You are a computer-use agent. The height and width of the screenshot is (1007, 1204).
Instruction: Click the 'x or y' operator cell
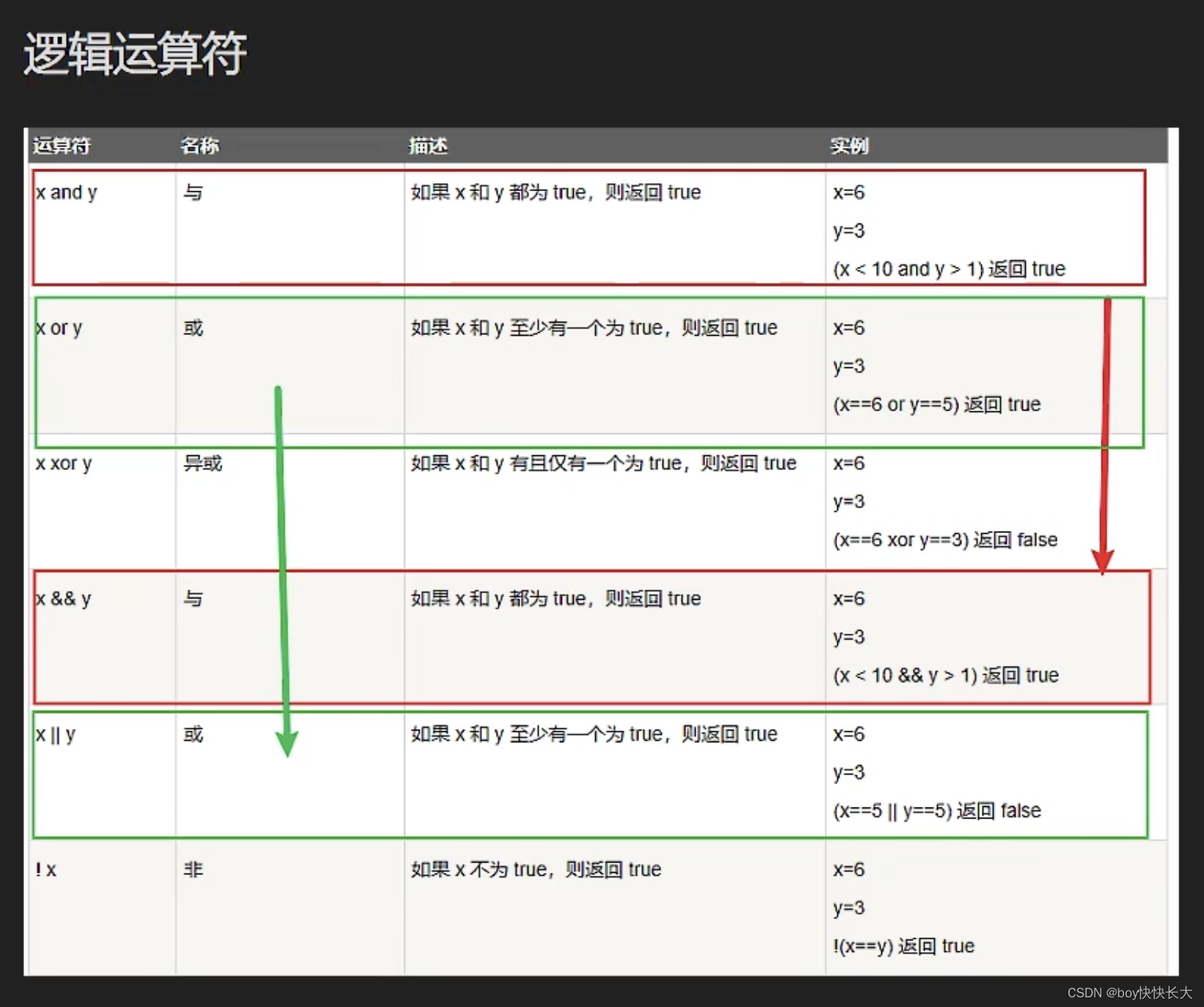pyautogui.click(x=58, y=328)
